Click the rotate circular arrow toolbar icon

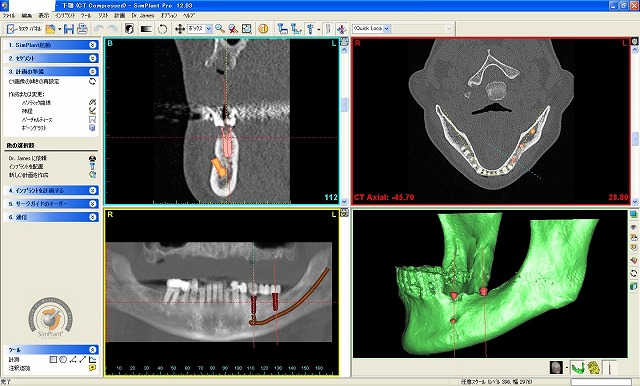162,29
